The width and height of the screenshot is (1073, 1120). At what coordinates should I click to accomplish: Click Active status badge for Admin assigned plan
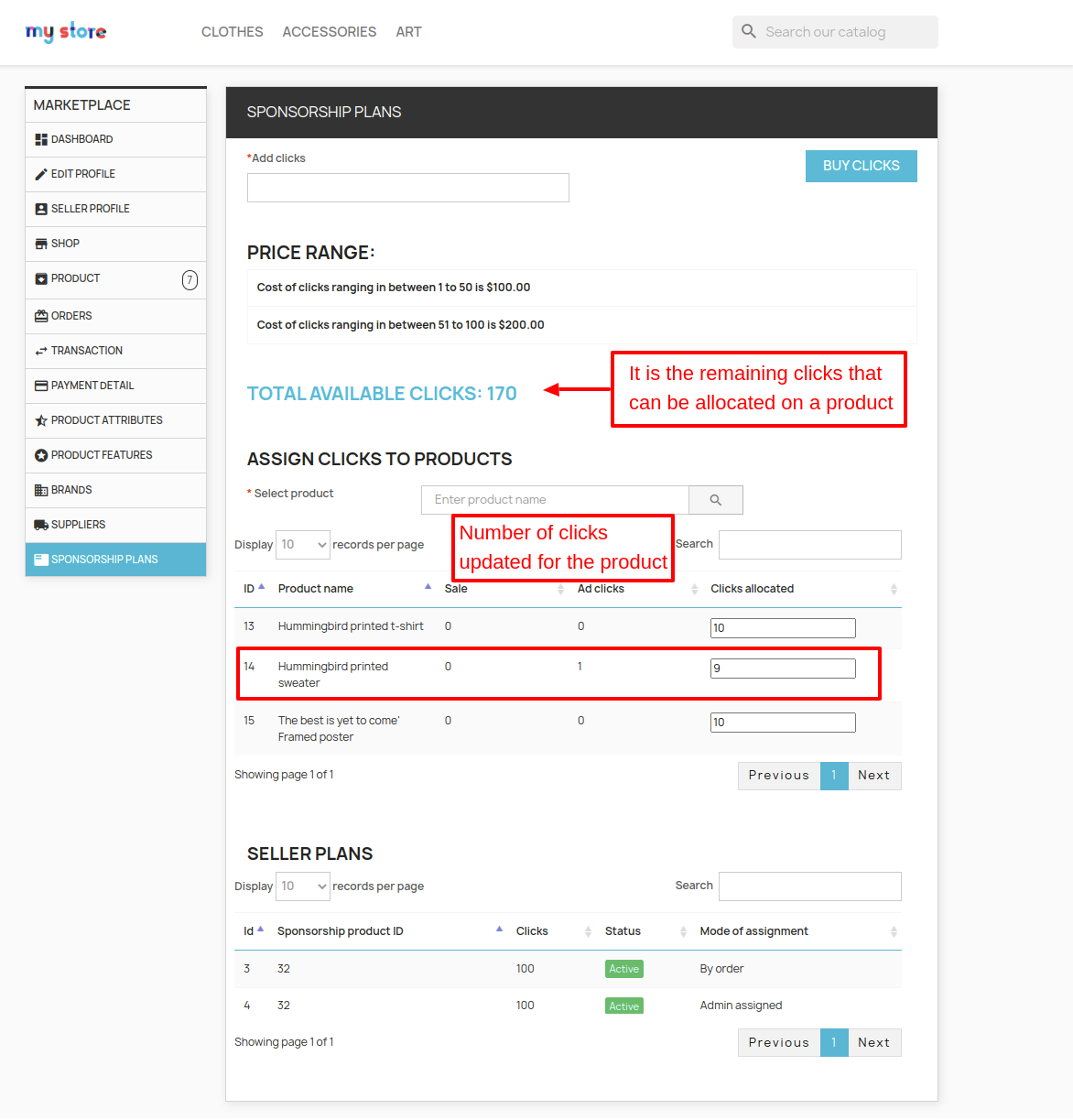(624, 1006)
